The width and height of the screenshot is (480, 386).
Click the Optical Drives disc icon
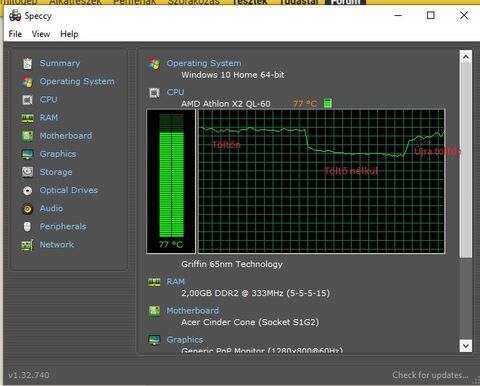(27, 190)
